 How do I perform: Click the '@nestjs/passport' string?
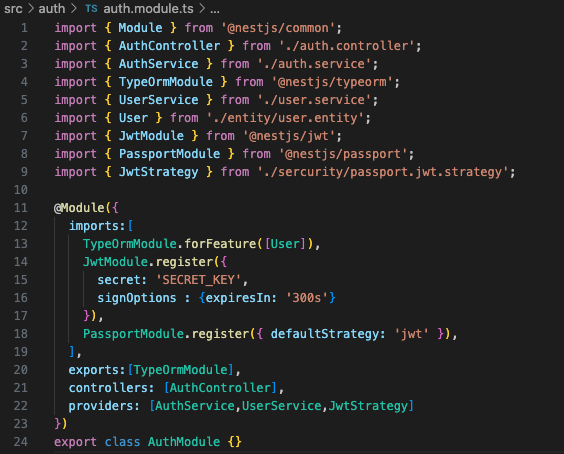click(x=343, y=154)
